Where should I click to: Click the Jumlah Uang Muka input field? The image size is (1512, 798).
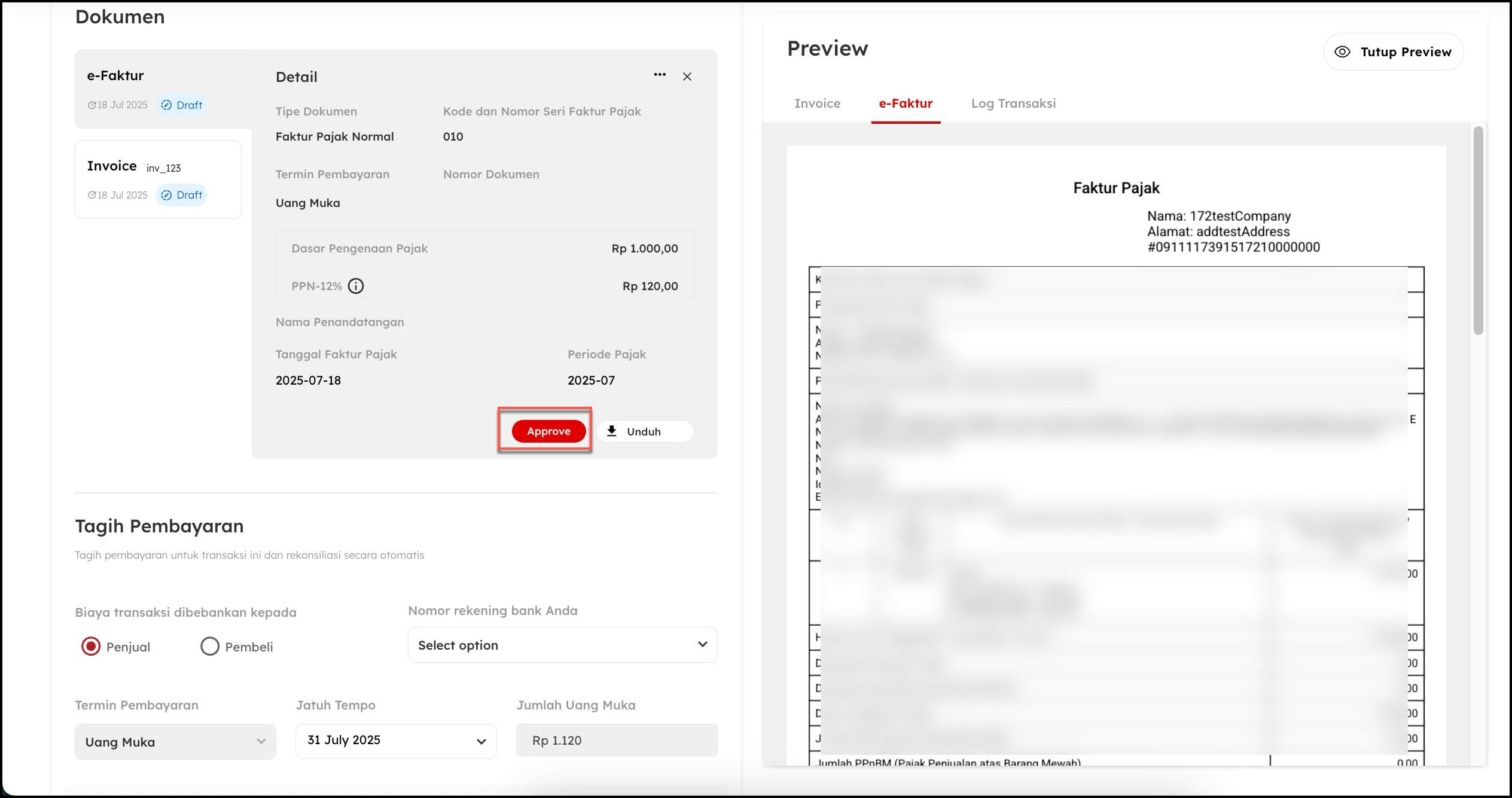pos(616,741)
